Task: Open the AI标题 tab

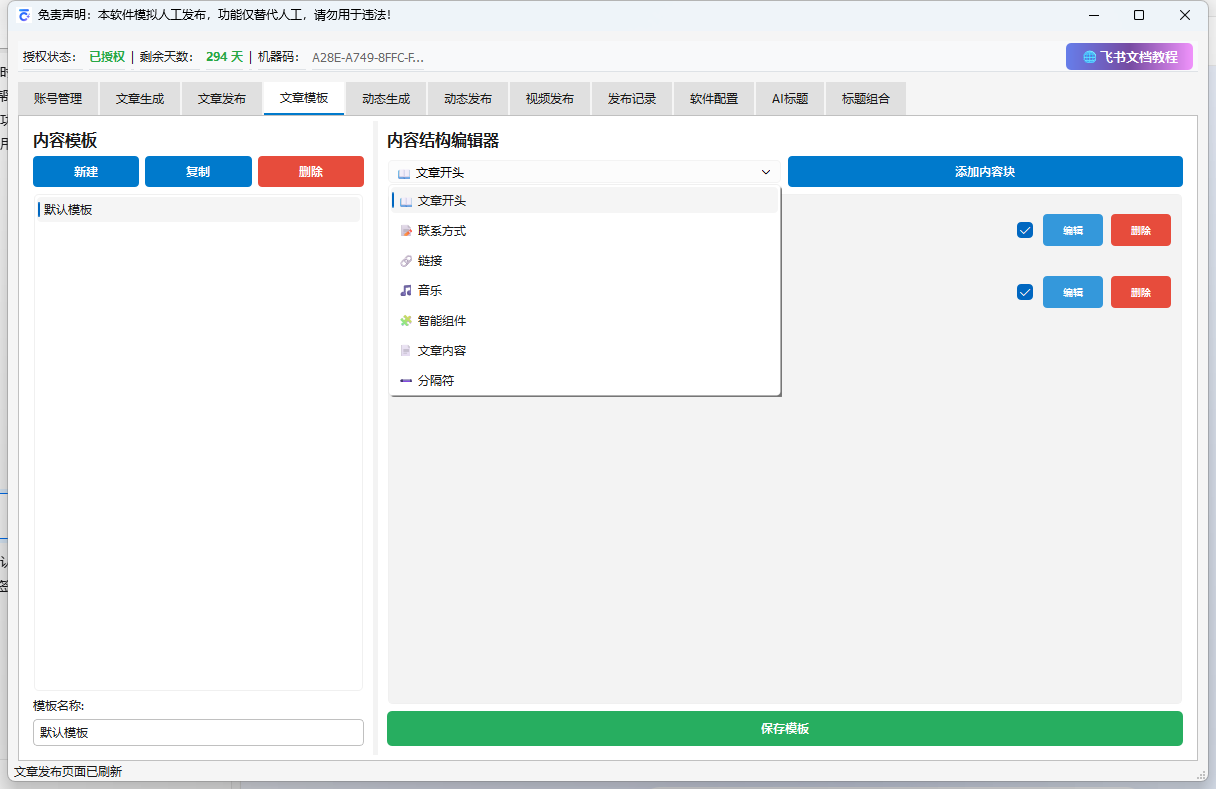Action: tap(789, 99)
